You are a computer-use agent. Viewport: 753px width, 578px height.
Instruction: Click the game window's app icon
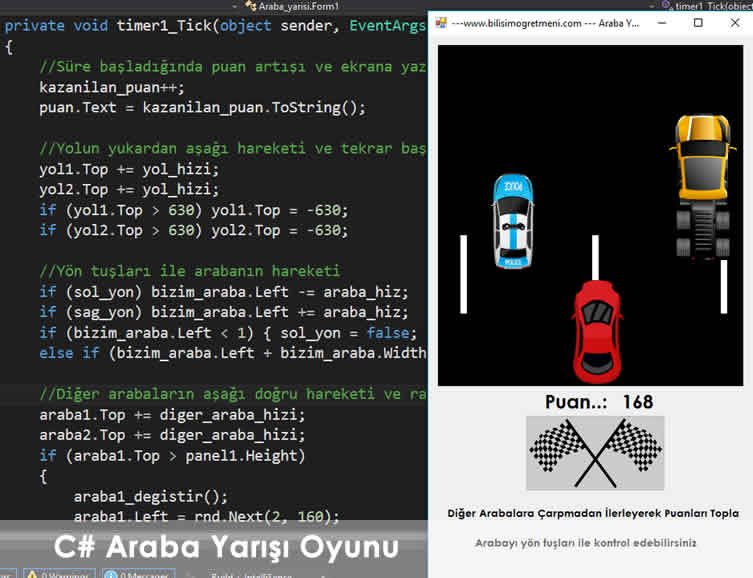tap(440, 22)
